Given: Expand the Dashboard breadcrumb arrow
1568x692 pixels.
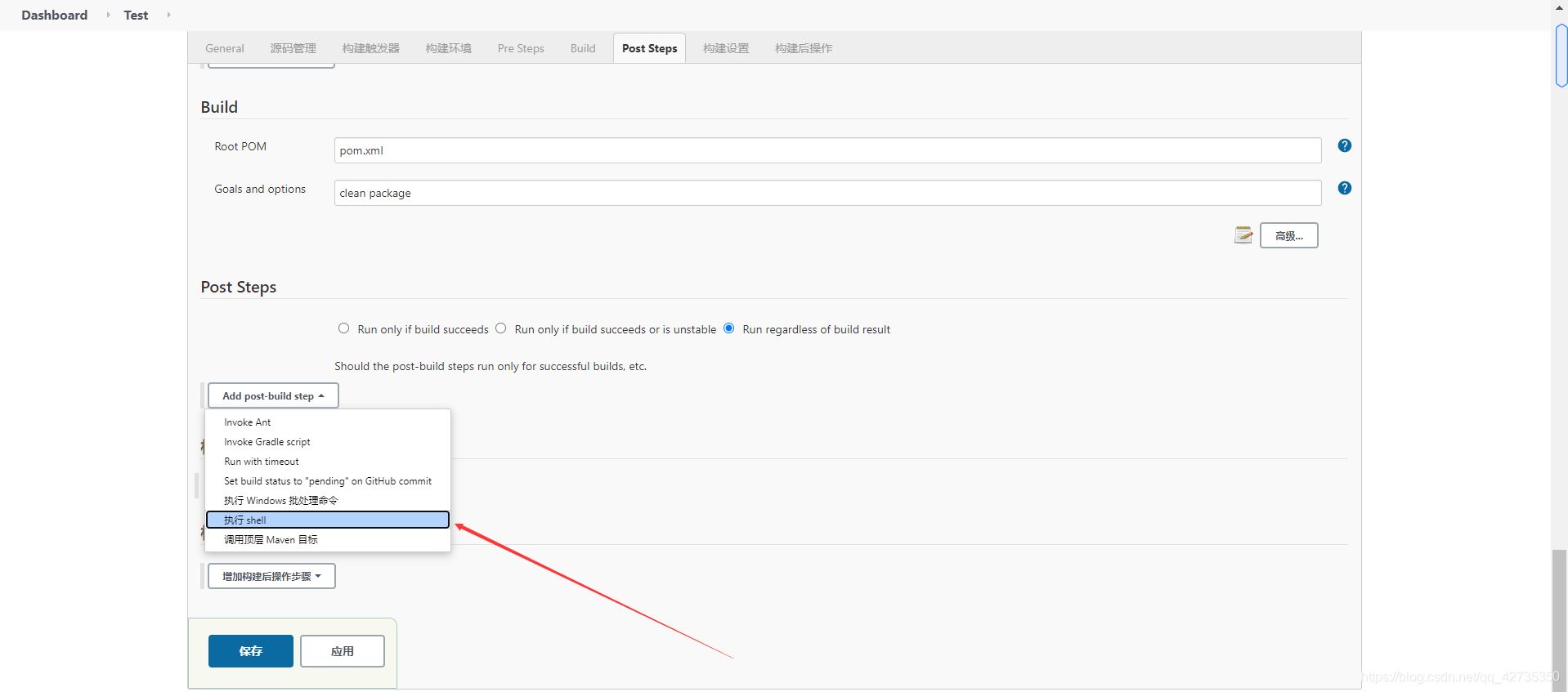Looking at the screenshot, I should [x=108, y=15].
